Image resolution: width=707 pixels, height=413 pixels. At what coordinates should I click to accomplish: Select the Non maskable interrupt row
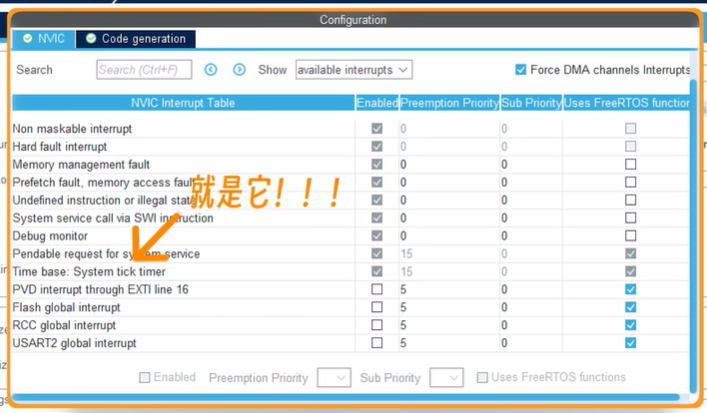pos(351,128)
